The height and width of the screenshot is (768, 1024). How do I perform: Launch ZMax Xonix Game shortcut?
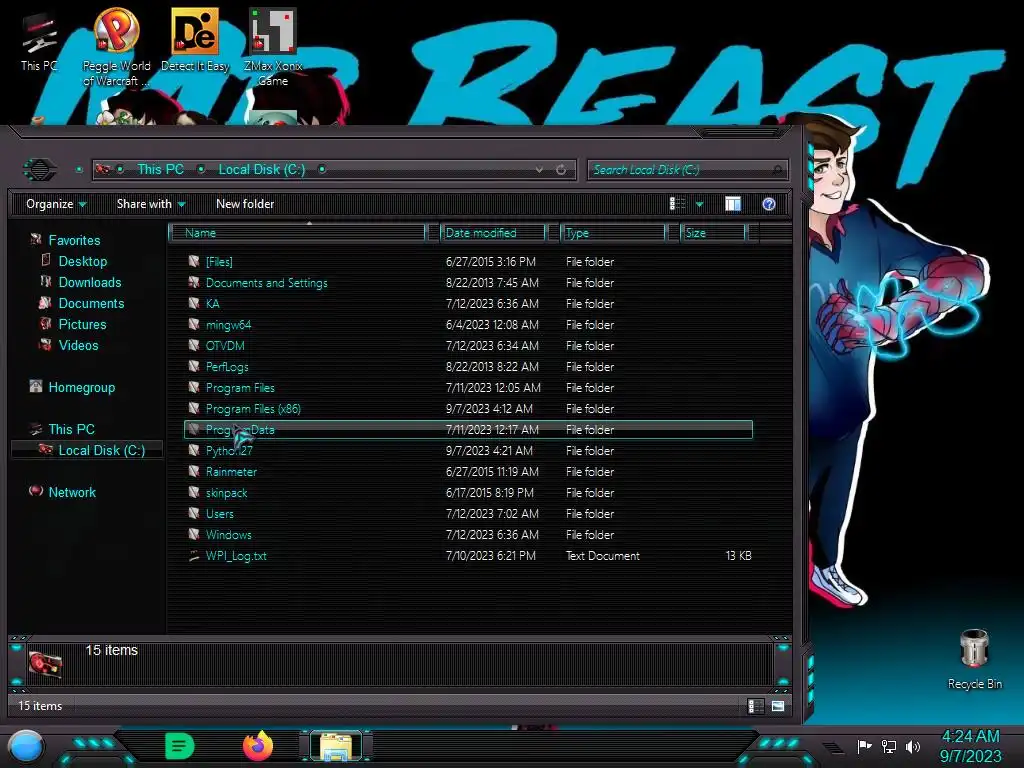(273, 47)
